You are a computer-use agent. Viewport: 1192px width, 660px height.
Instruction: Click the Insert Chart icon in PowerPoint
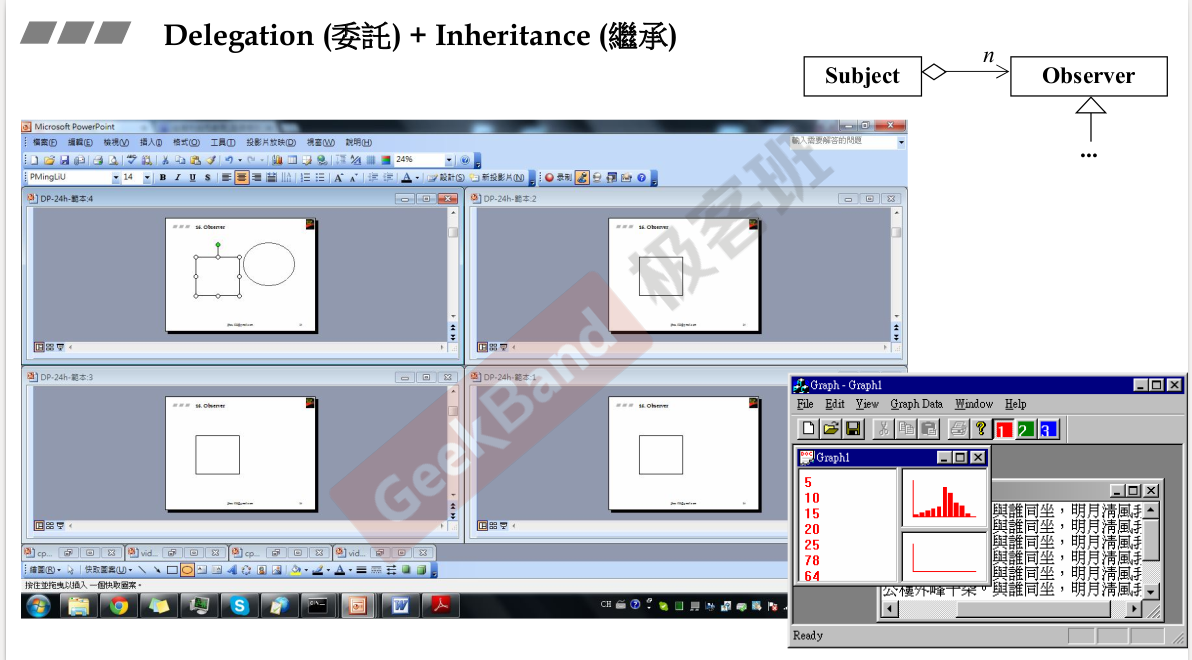click(277, 160)
